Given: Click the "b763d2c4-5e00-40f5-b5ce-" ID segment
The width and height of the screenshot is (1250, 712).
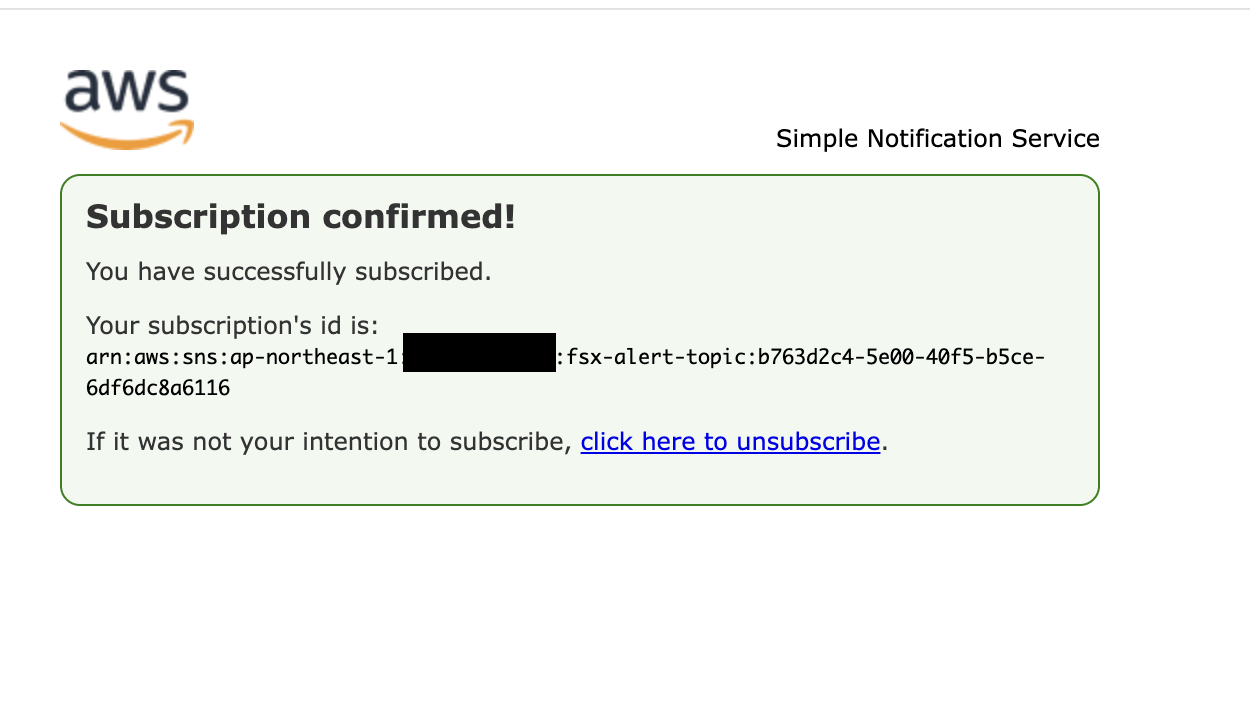Looking at the screenshot, I should pos(900,357).
